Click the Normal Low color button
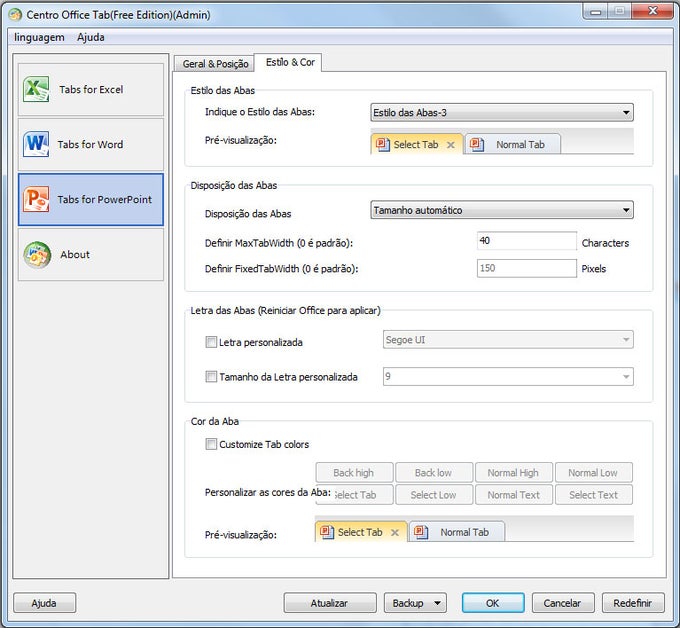The image size is (680, 628). click(x=593, y=473)
